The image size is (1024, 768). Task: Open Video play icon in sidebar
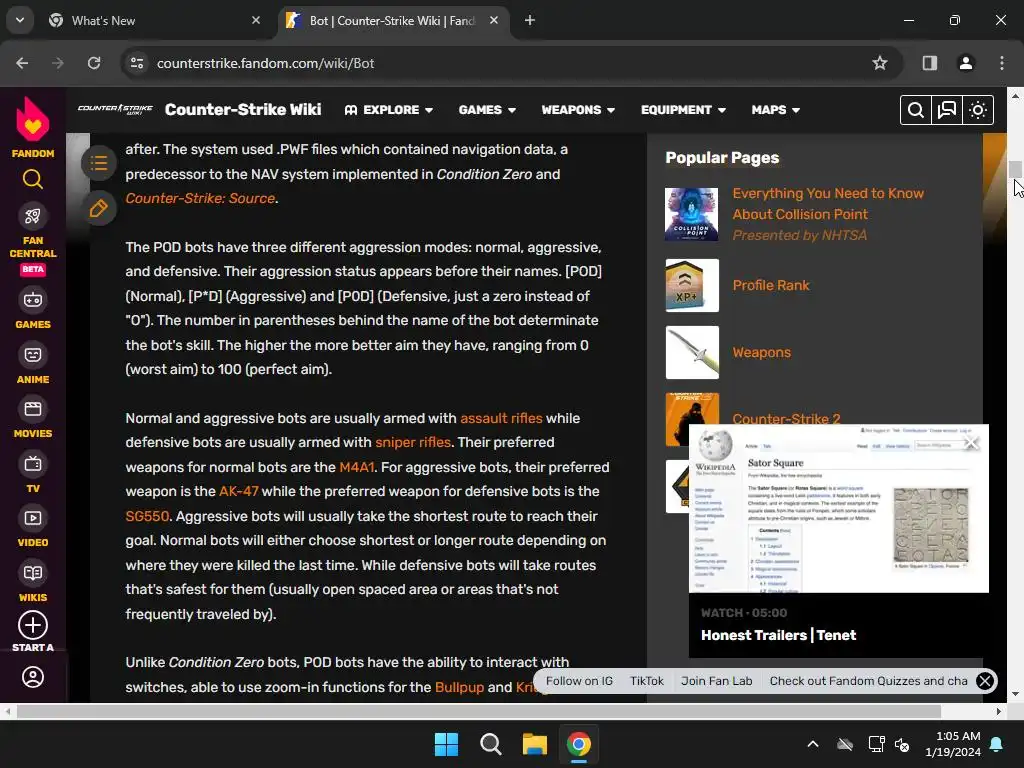[x=33, y=519]
